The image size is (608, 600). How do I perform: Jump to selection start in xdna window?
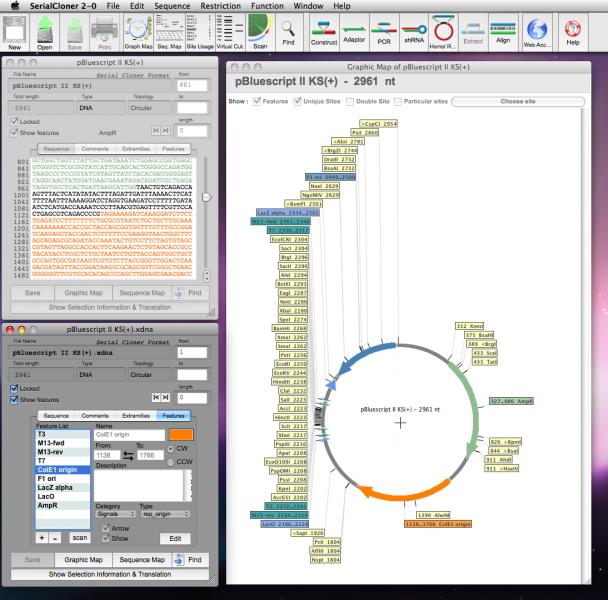(156, 397)
